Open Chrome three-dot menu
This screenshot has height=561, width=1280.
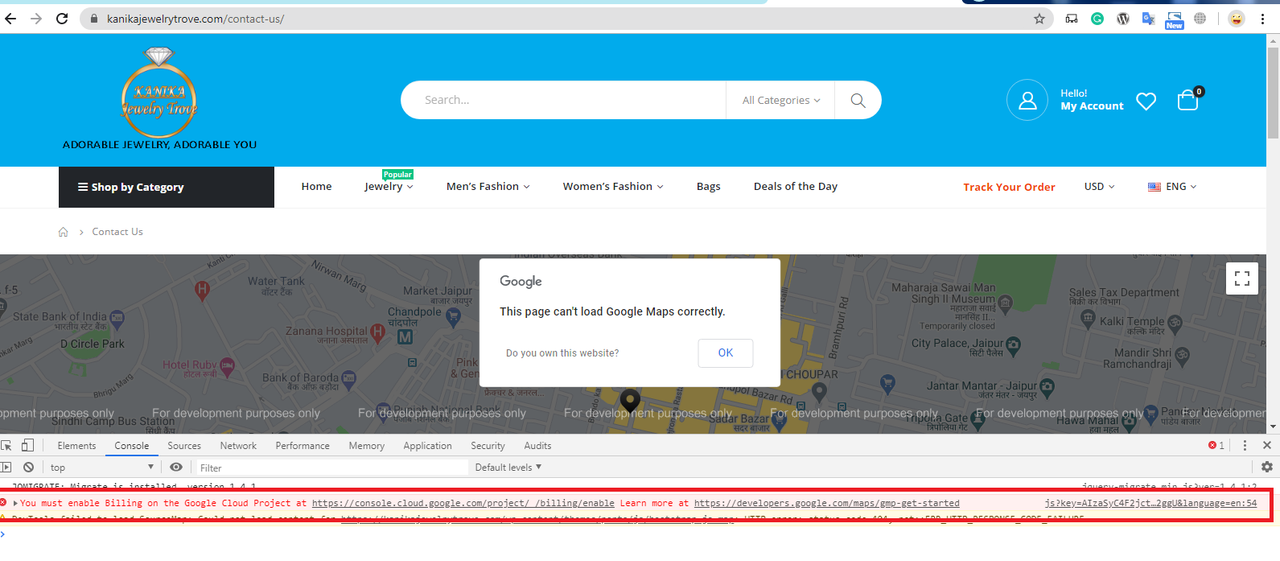click(x=1263, y=19)
